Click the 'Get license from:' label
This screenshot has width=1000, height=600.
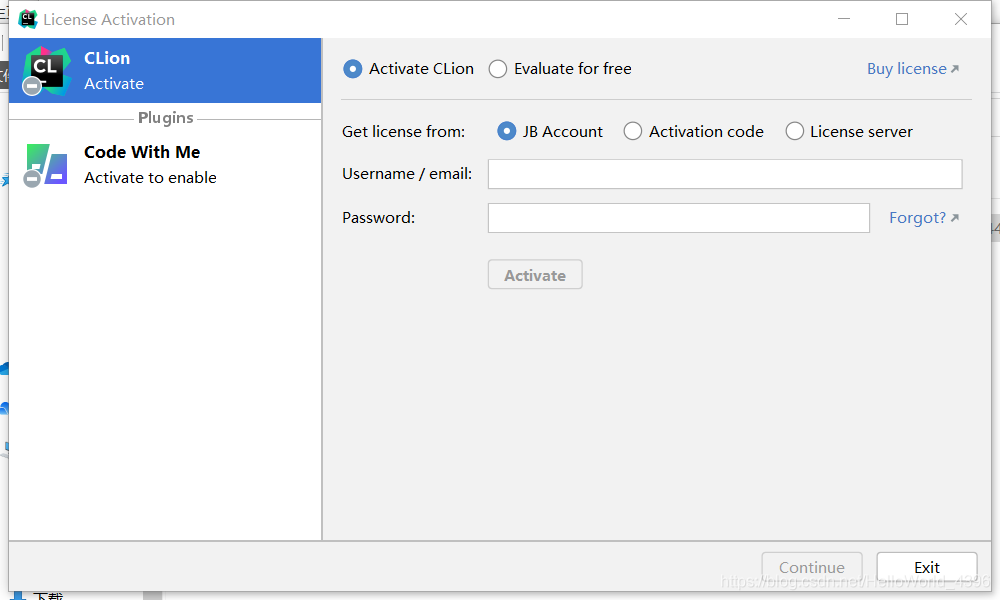(x=404, y=131)
